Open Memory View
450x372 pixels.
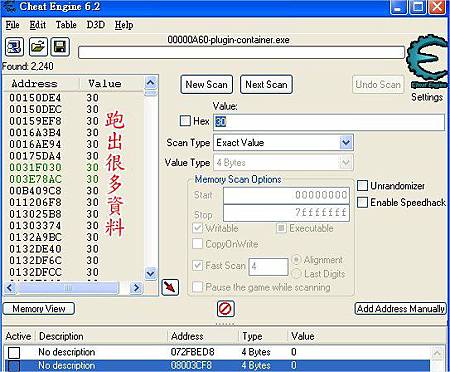[39, 309]
